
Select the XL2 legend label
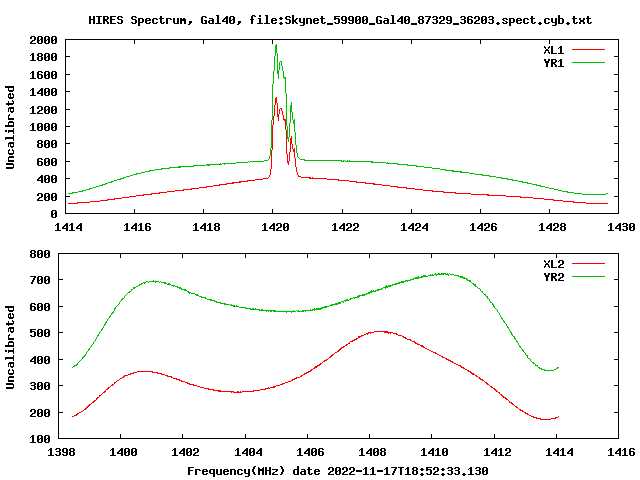553,264
